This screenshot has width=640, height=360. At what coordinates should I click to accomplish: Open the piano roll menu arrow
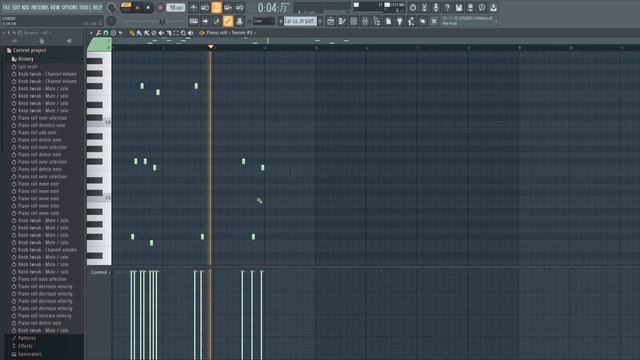[x=91, y=33]
